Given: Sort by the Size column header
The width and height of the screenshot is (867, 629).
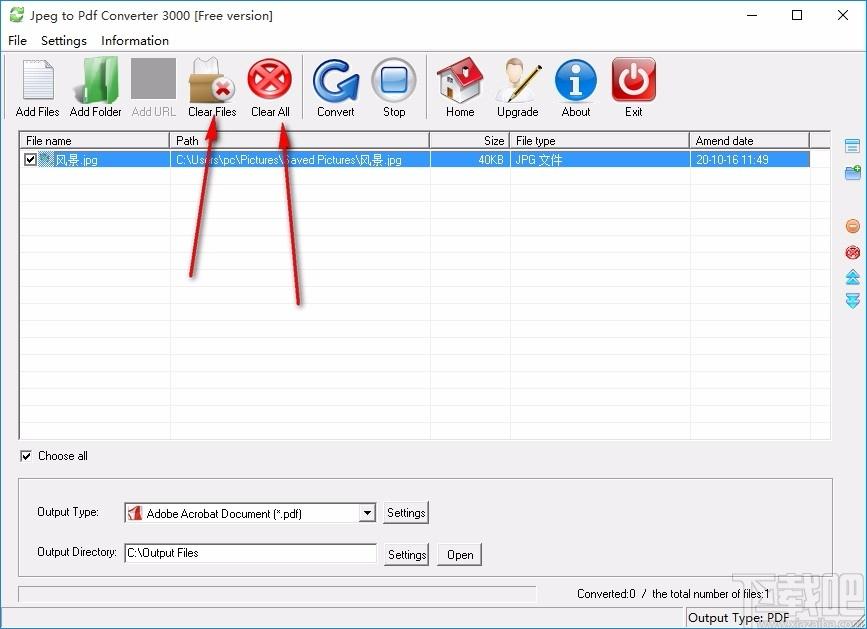Looking at the screenshot, I should pyautogui.click(x=469, y=140).
